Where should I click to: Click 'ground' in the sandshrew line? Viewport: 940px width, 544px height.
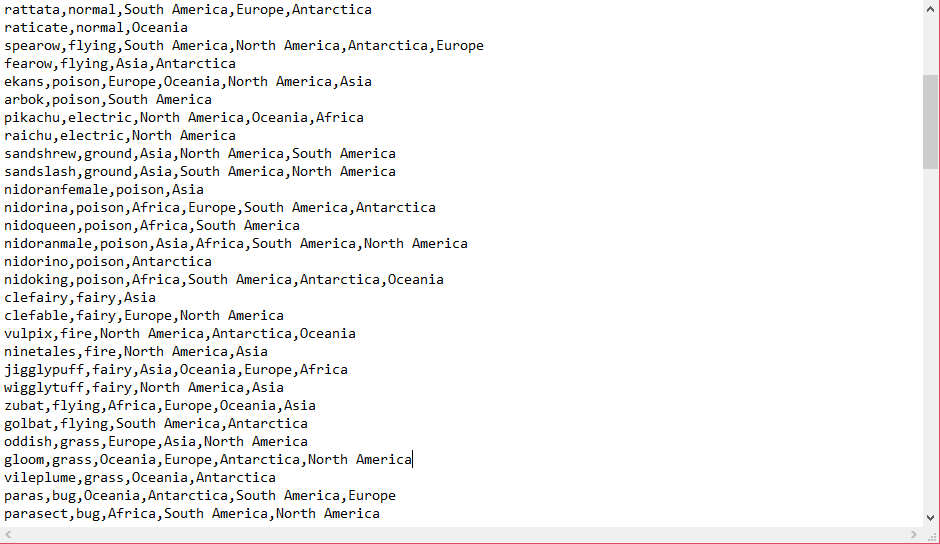tap(108, 154)
